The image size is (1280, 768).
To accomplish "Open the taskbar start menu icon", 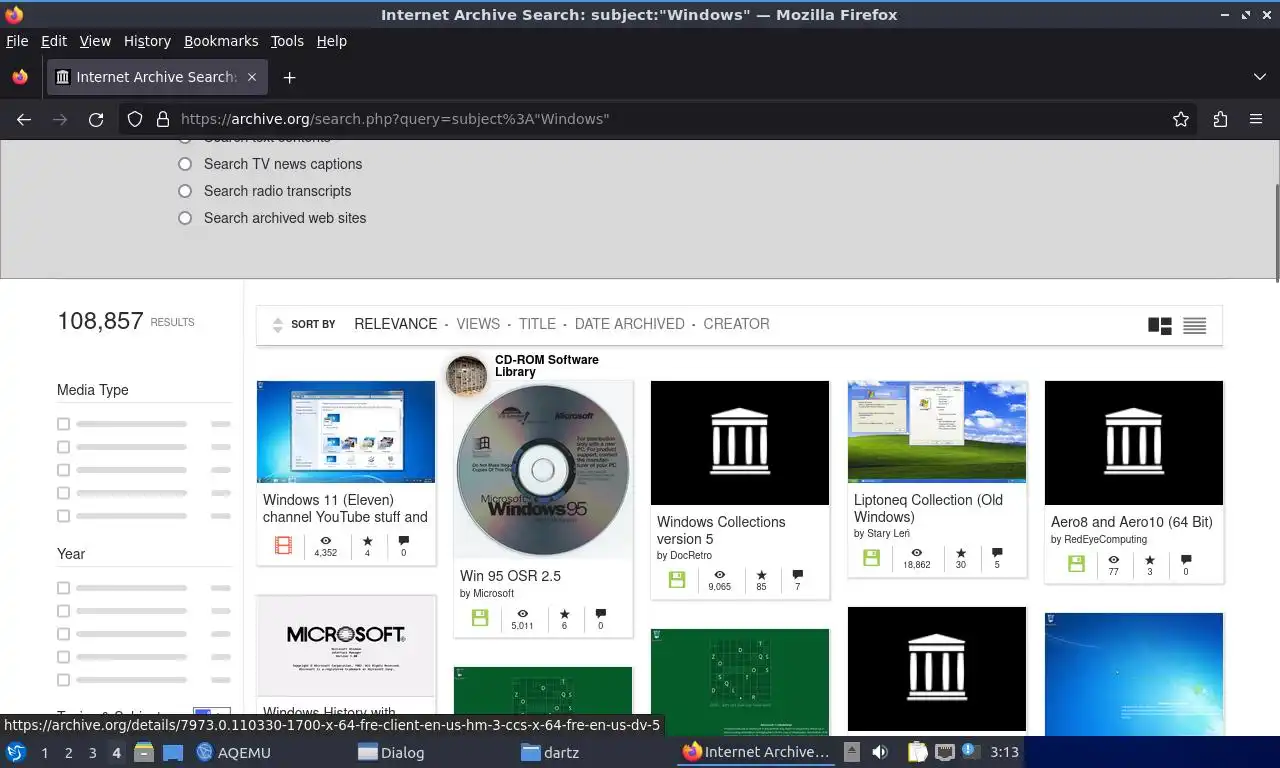I will pyautogui.click(x=16, y=752).
